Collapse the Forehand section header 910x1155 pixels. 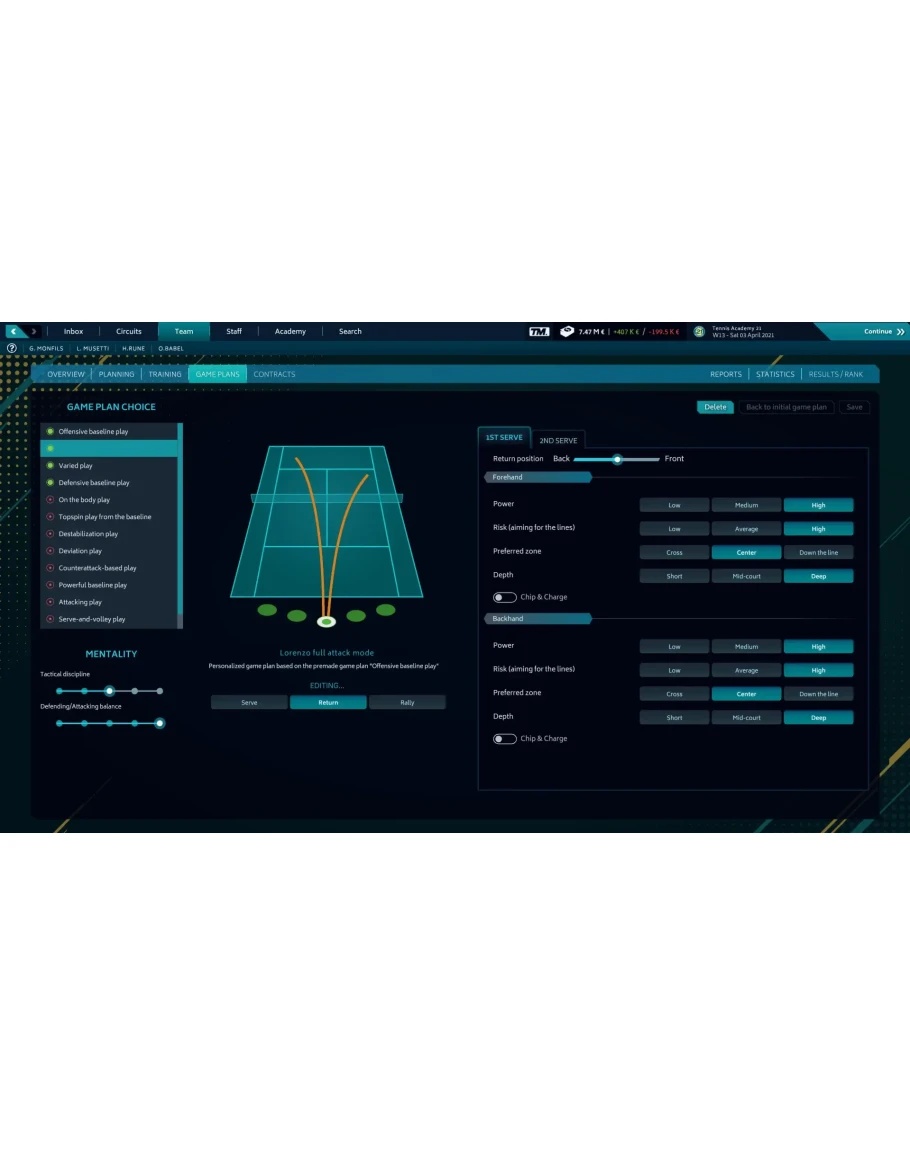(537, 477)
